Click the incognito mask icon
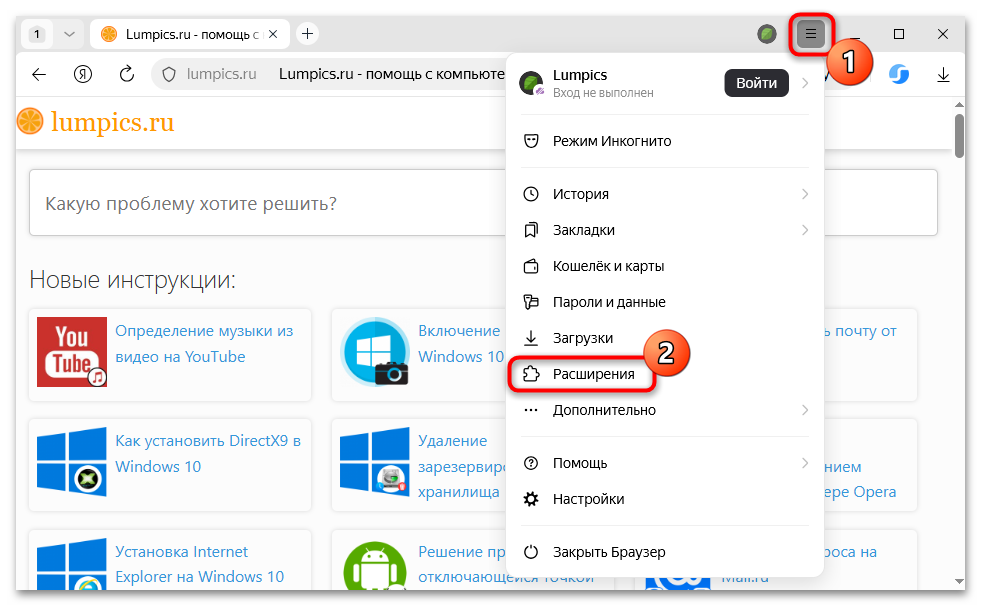981x606 pixels. pos(531,141)
